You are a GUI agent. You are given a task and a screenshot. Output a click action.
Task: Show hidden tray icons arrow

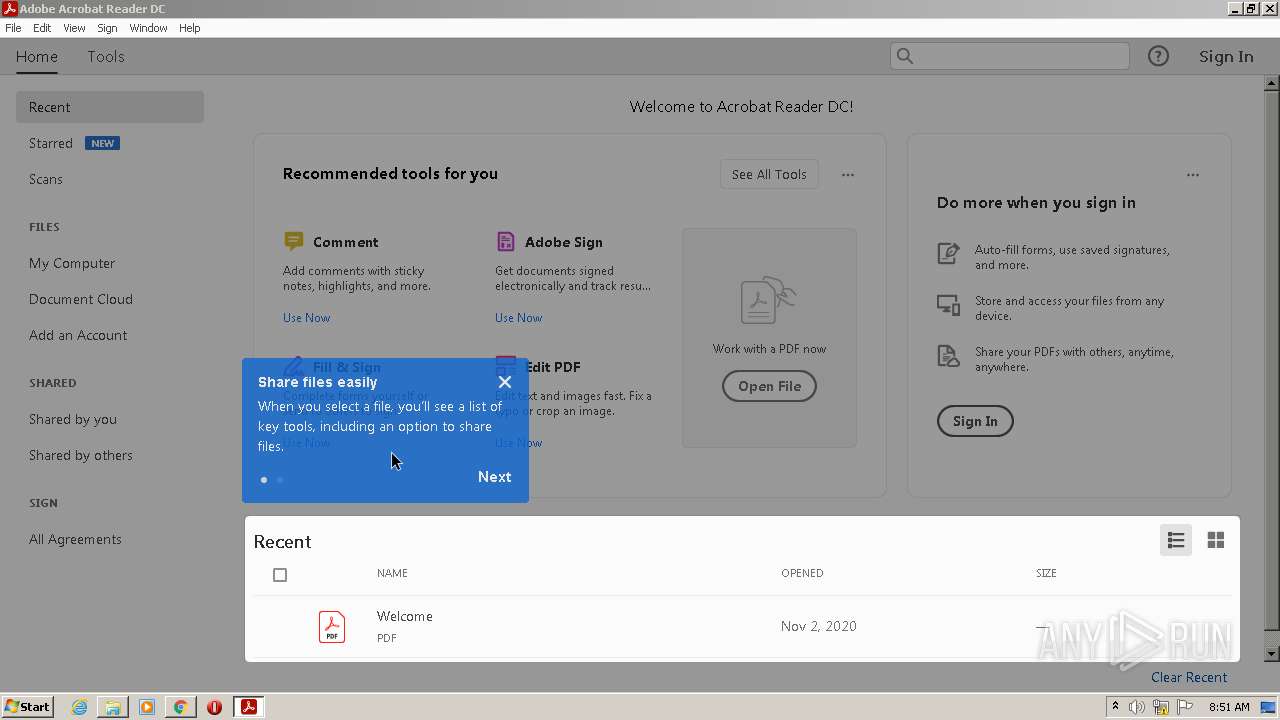[1115, 707]
